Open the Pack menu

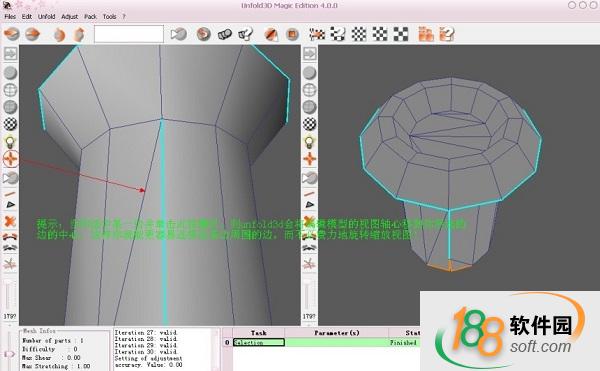click(x=90, y=16)
